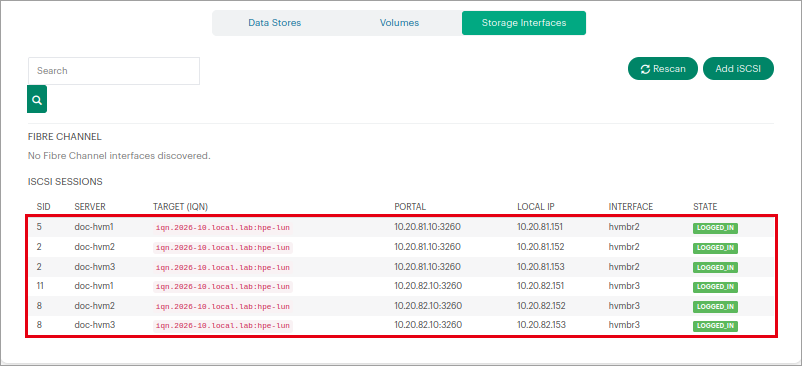Click the INTERFACE column header
The width and height of the screenshot is (802, 366).
(631, 207)
